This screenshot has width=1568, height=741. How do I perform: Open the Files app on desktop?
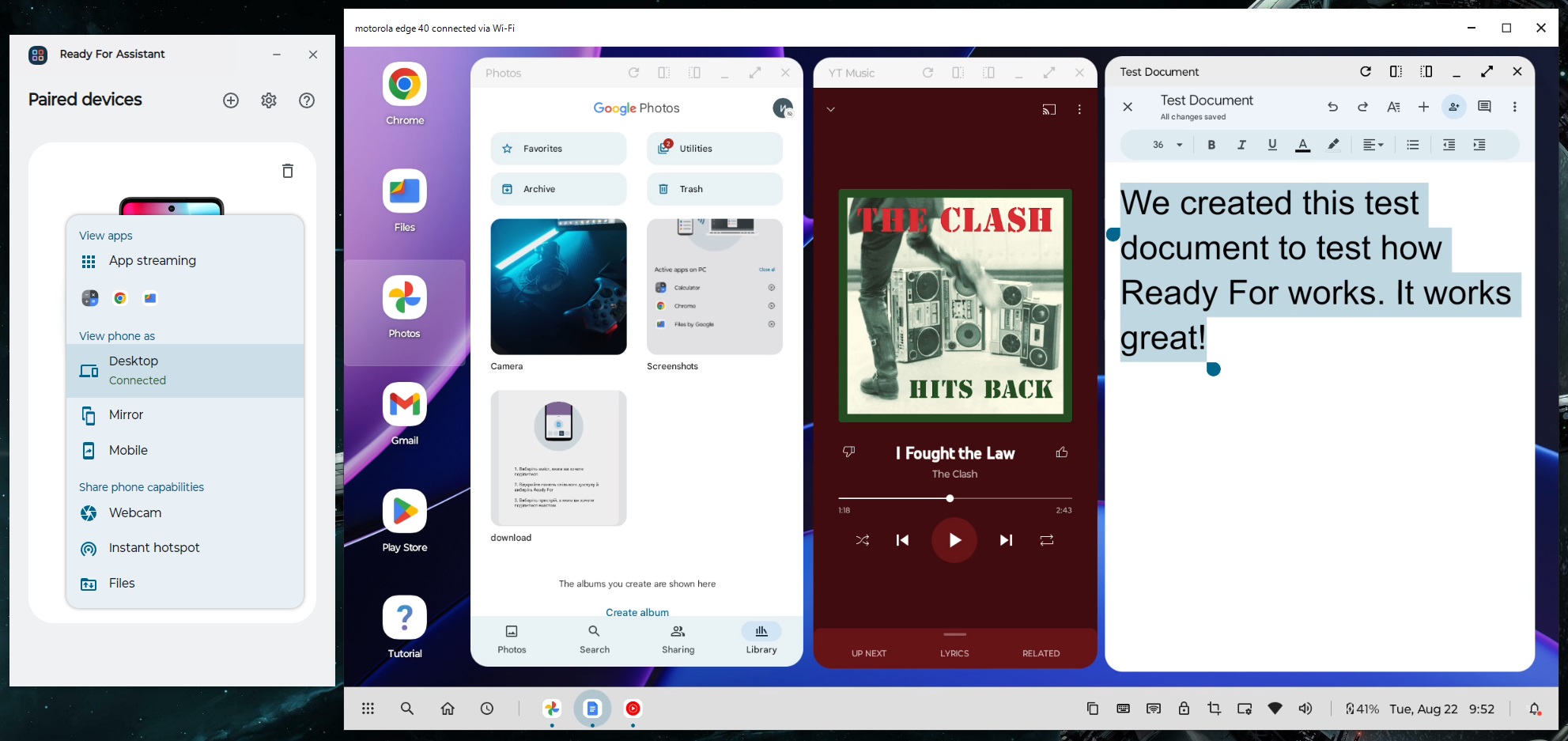pos(405,200)
